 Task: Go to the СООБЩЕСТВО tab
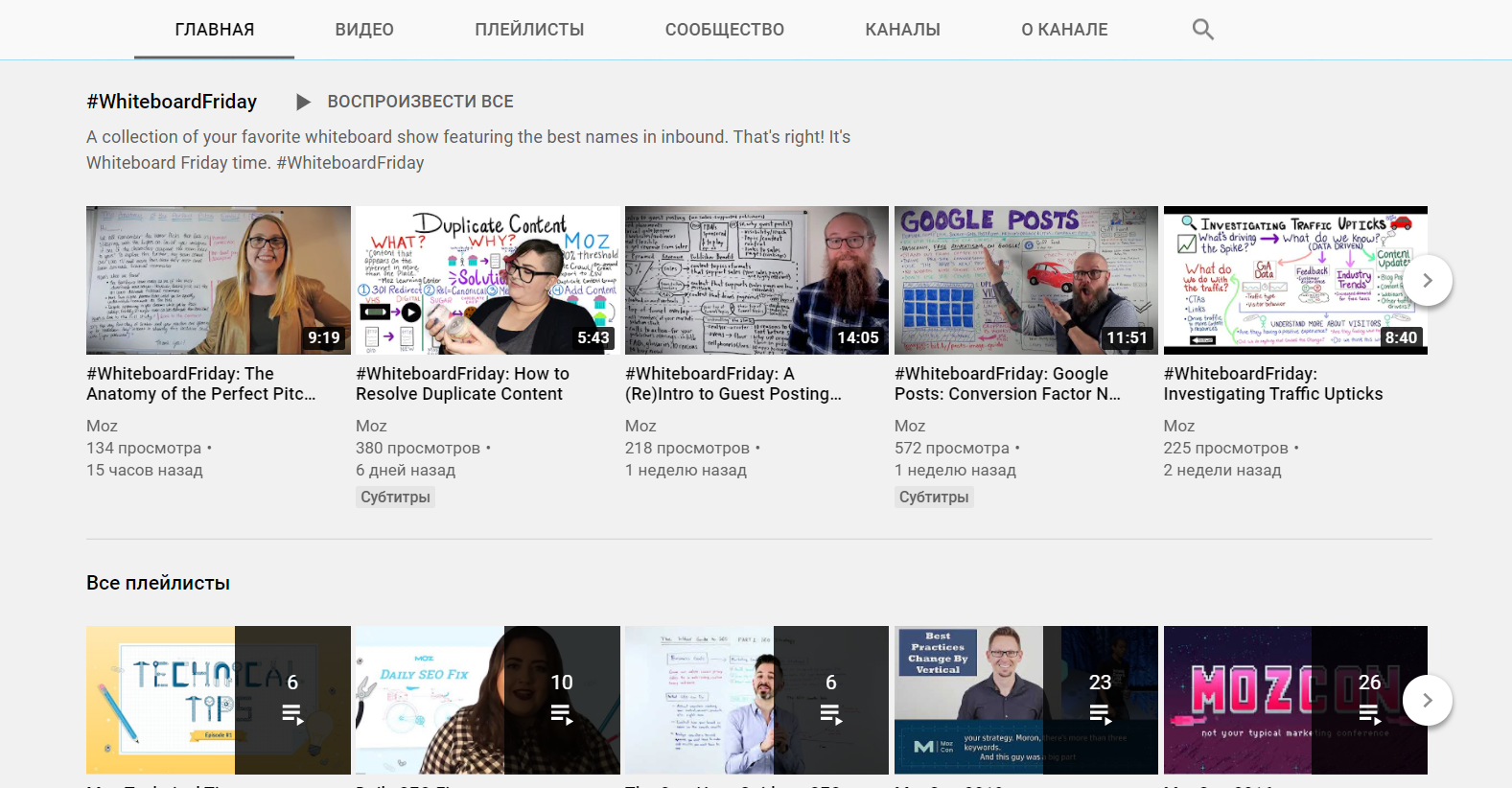click(725, 30)
